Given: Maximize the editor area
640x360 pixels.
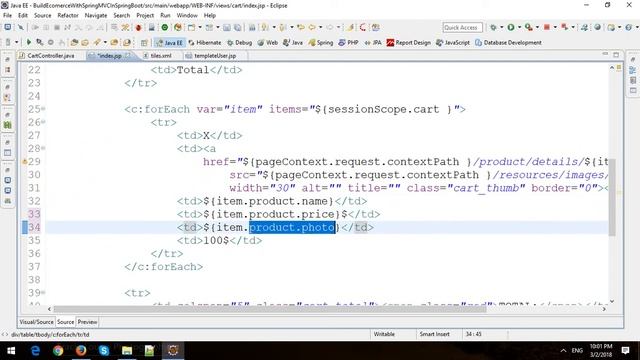Looking at the screenshot, I should (616, 54).
